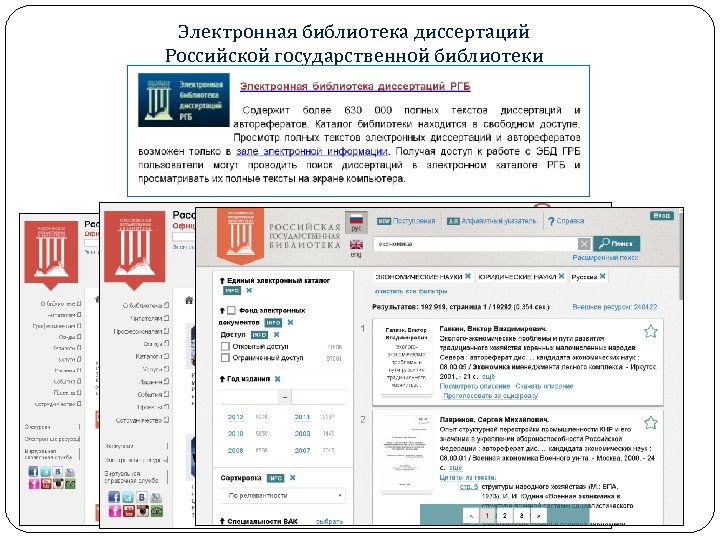Viewport: 720px width, 540px height.
Task: Click the Facebook icon in the middle window
Action: point(114,497)
